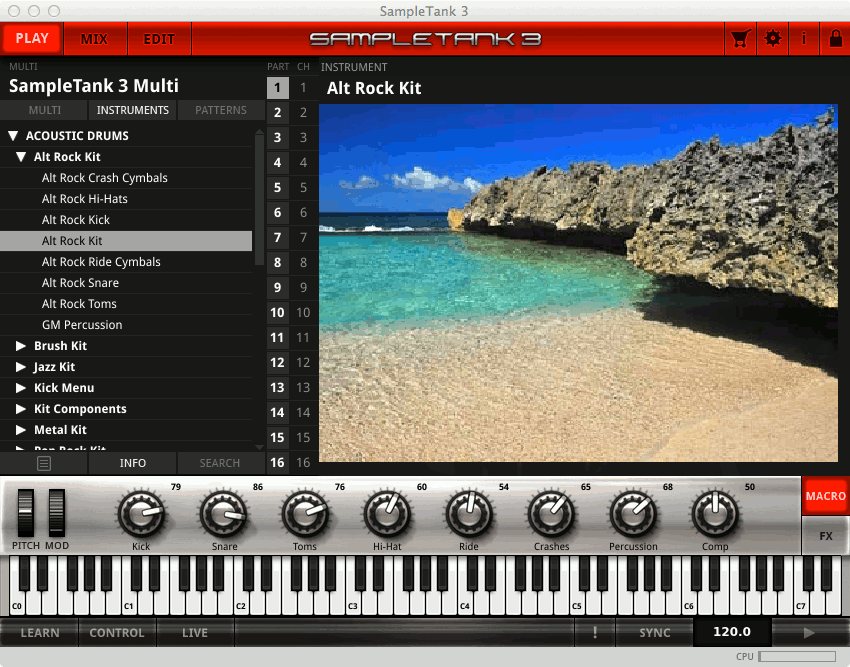
Task: Toggle the SYNC button
Action: click(654, 632)
